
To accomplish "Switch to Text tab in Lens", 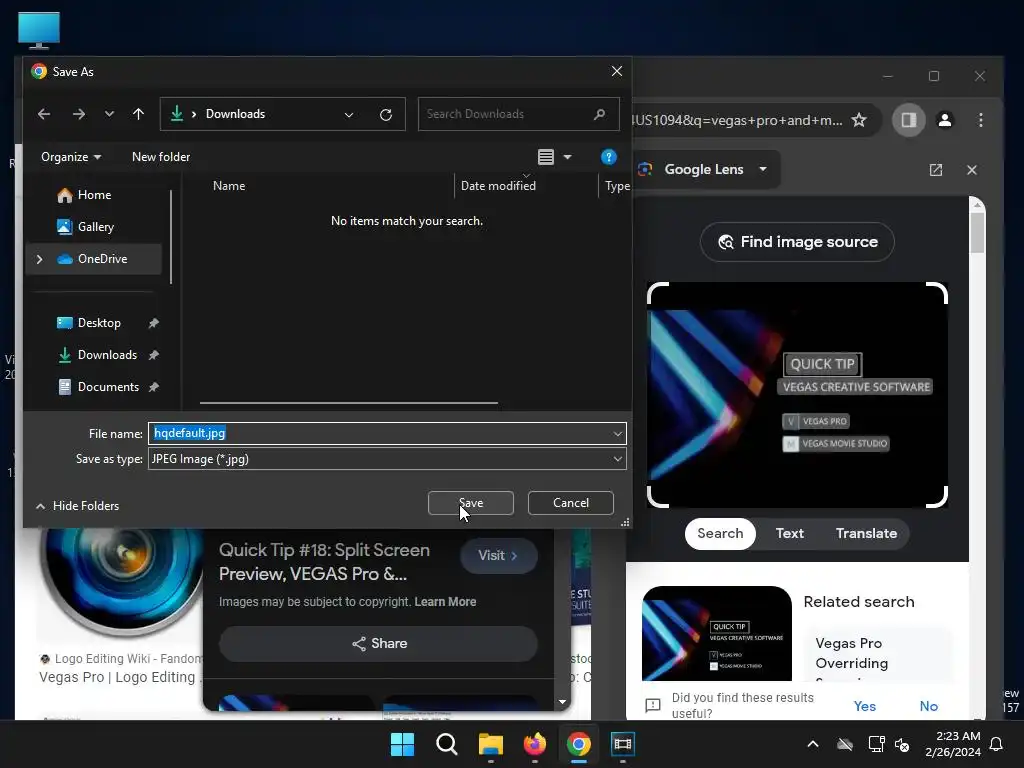I will coord(790,534).
